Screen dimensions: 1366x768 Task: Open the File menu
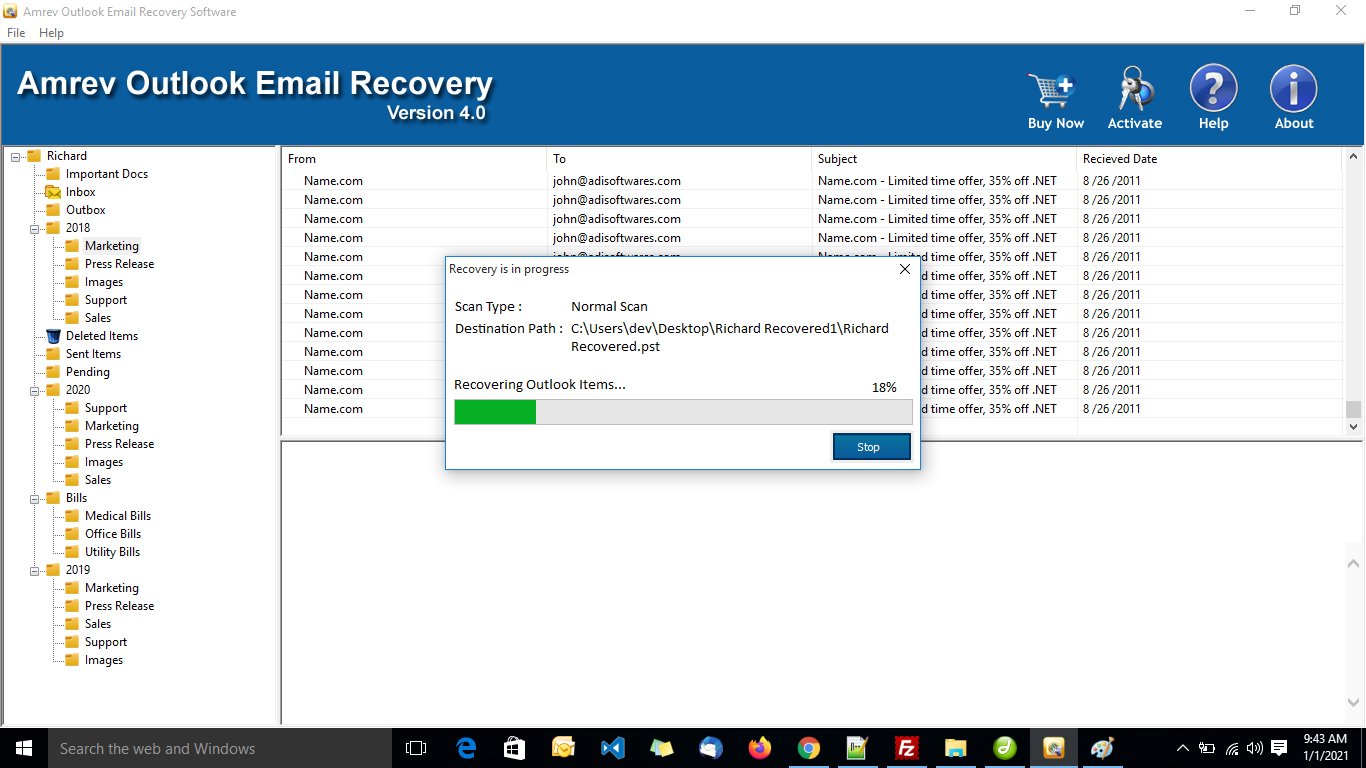(x=15, y=32)
